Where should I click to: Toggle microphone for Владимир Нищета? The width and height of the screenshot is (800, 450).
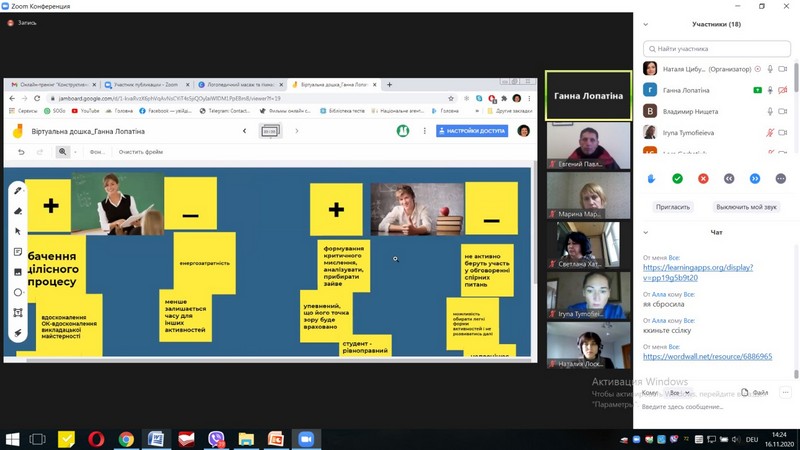pyautogui.click(x=770, y=111)
